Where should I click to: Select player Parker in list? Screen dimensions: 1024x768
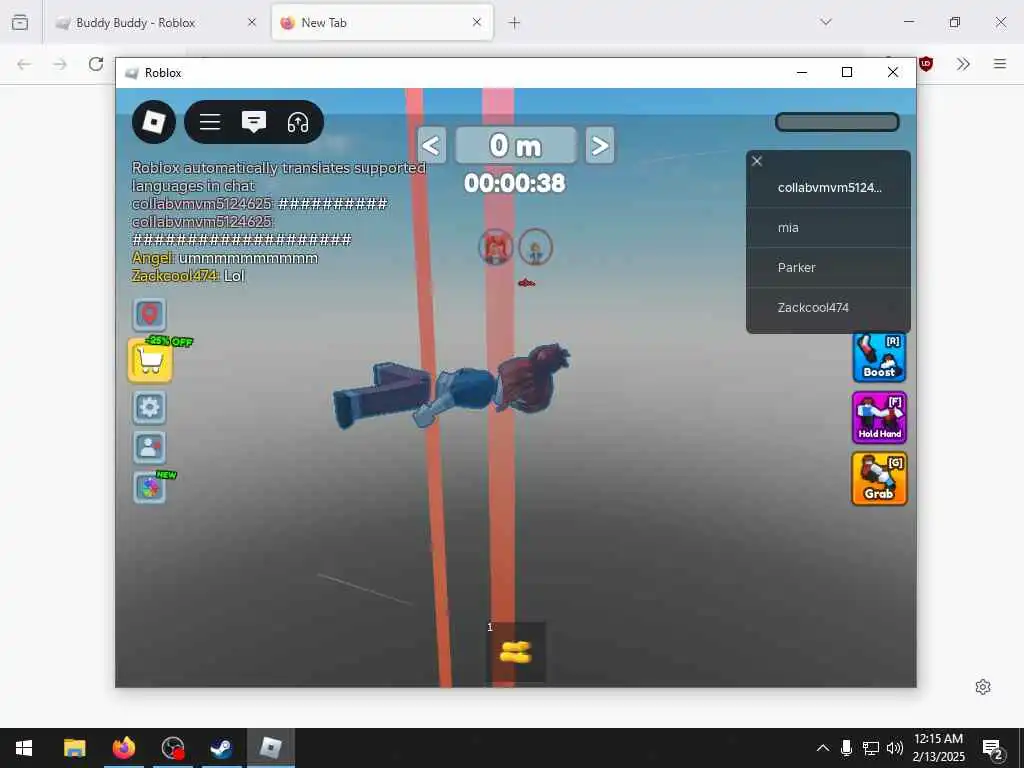pyautogui.click(x=828, y=268)
